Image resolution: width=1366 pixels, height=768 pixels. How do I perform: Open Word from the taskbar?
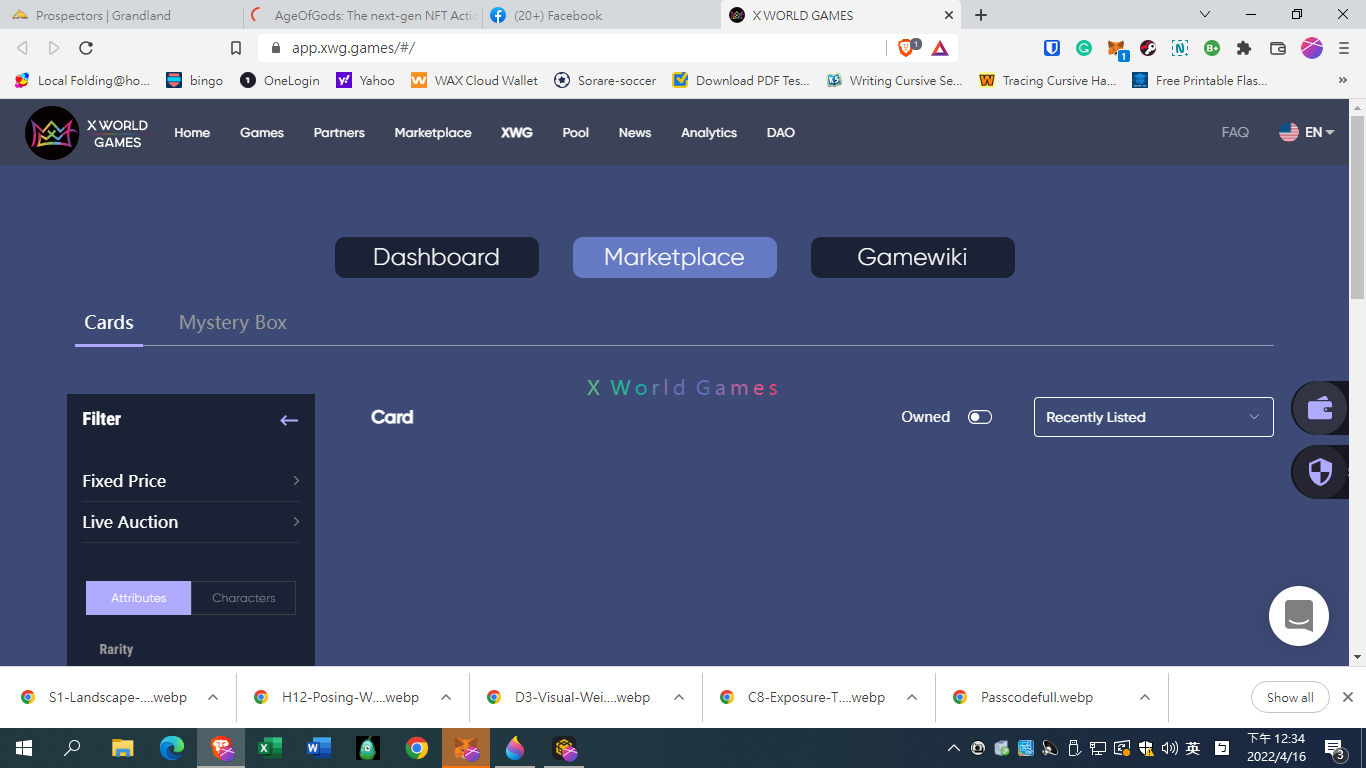point(319,748)
